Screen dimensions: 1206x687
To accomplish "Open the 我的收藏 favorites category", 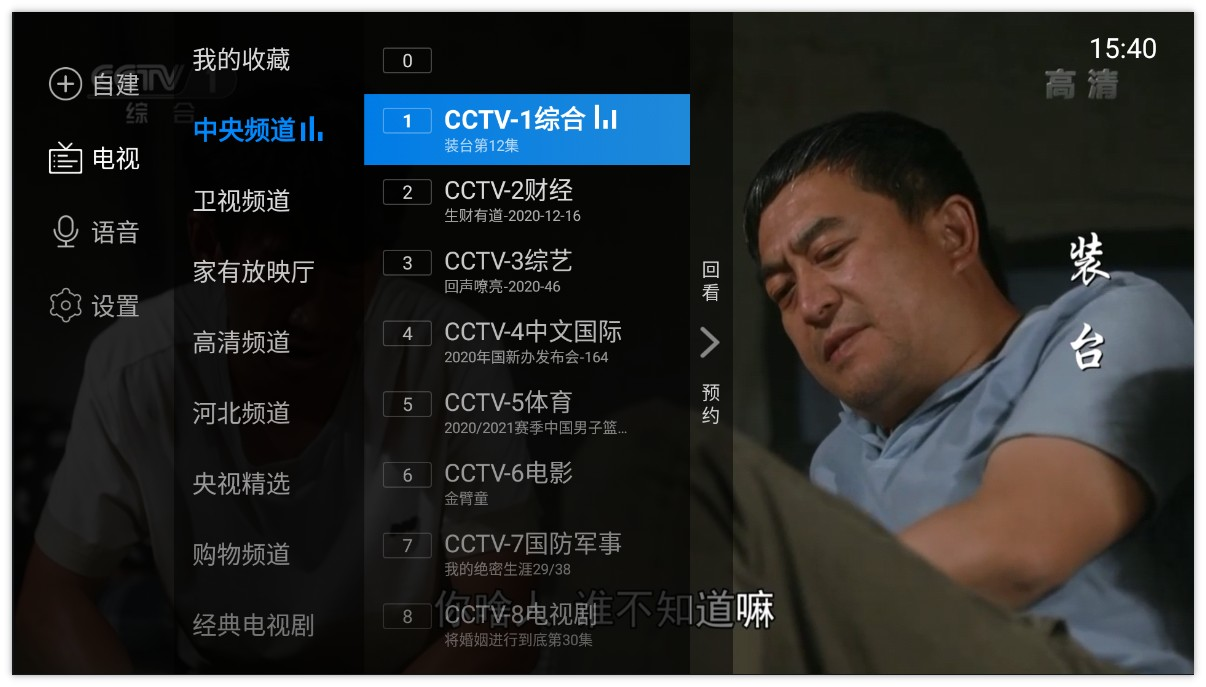I will coord(241,60).
